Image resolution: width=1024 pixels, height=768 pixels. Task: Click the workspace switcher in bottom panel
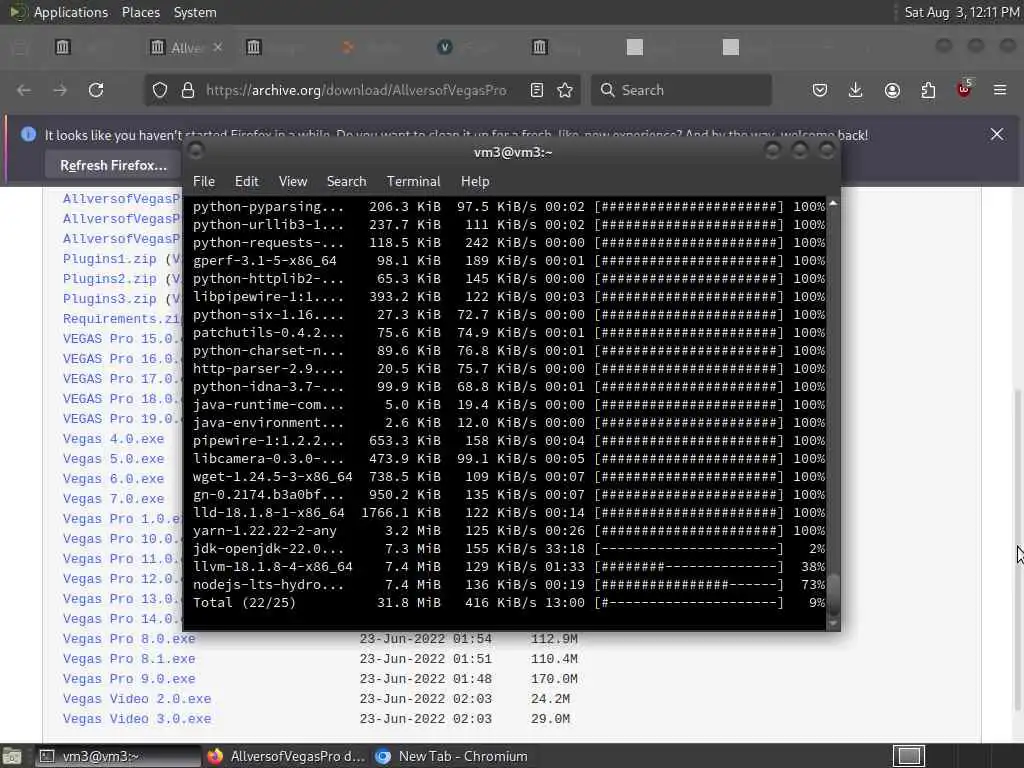(x=909, y=756)
